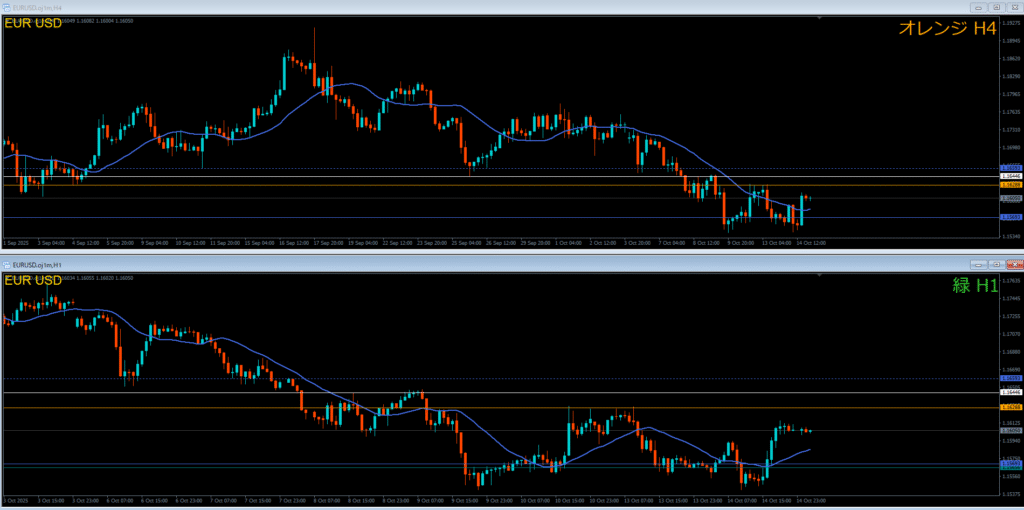Maximize the EURUSD H4 chart window
The height and width of the screenshot is (510, 1024).
point(995,7)
